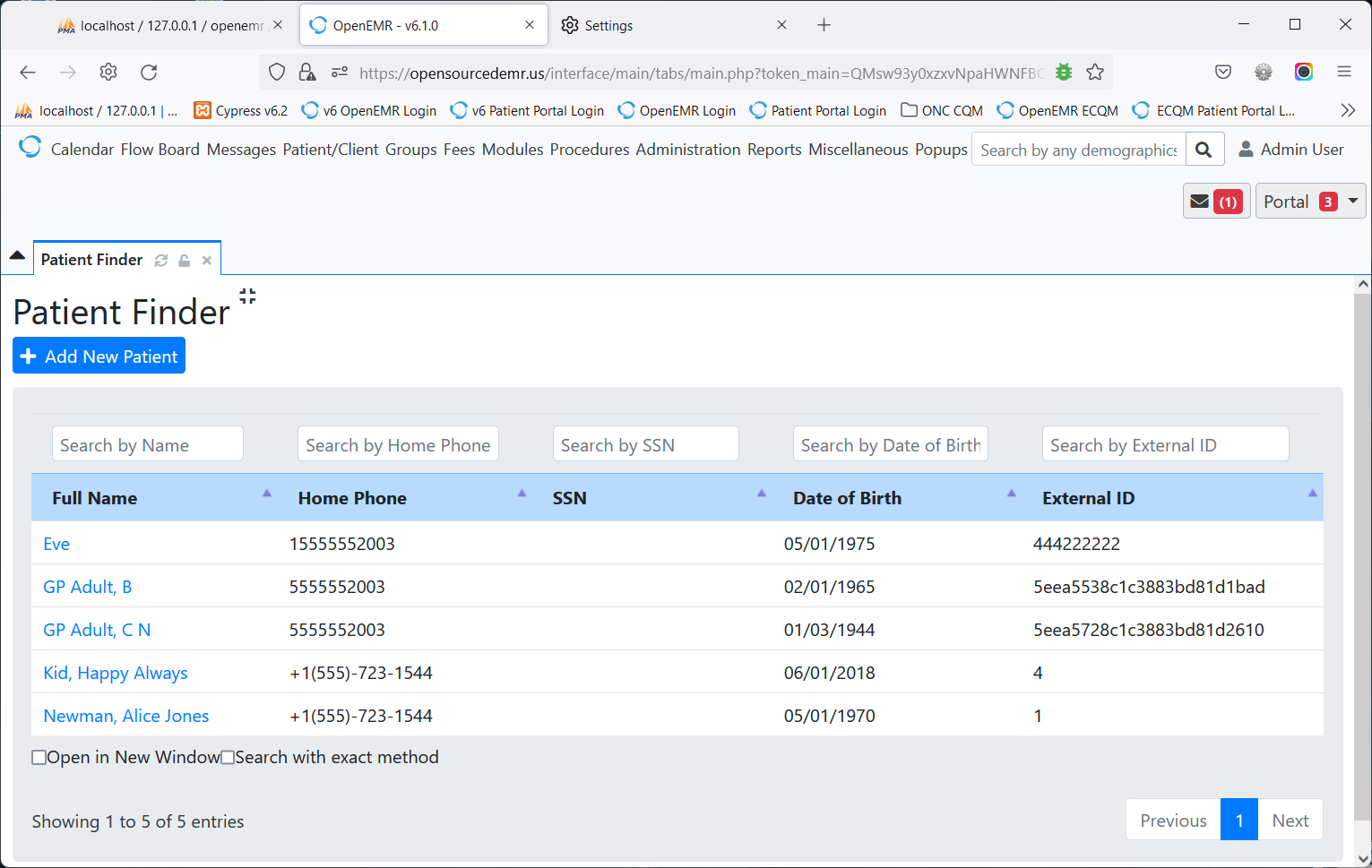1372x868 pixels.
Task: Enable Open in New Window
Action: point(39,757)
